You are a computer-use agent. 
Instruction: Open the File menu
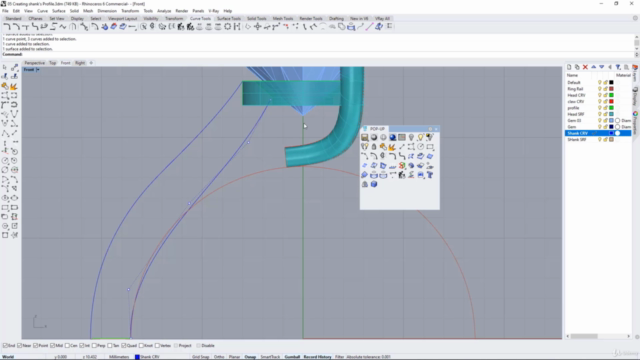pyautogui.click(x=5, y=11)
